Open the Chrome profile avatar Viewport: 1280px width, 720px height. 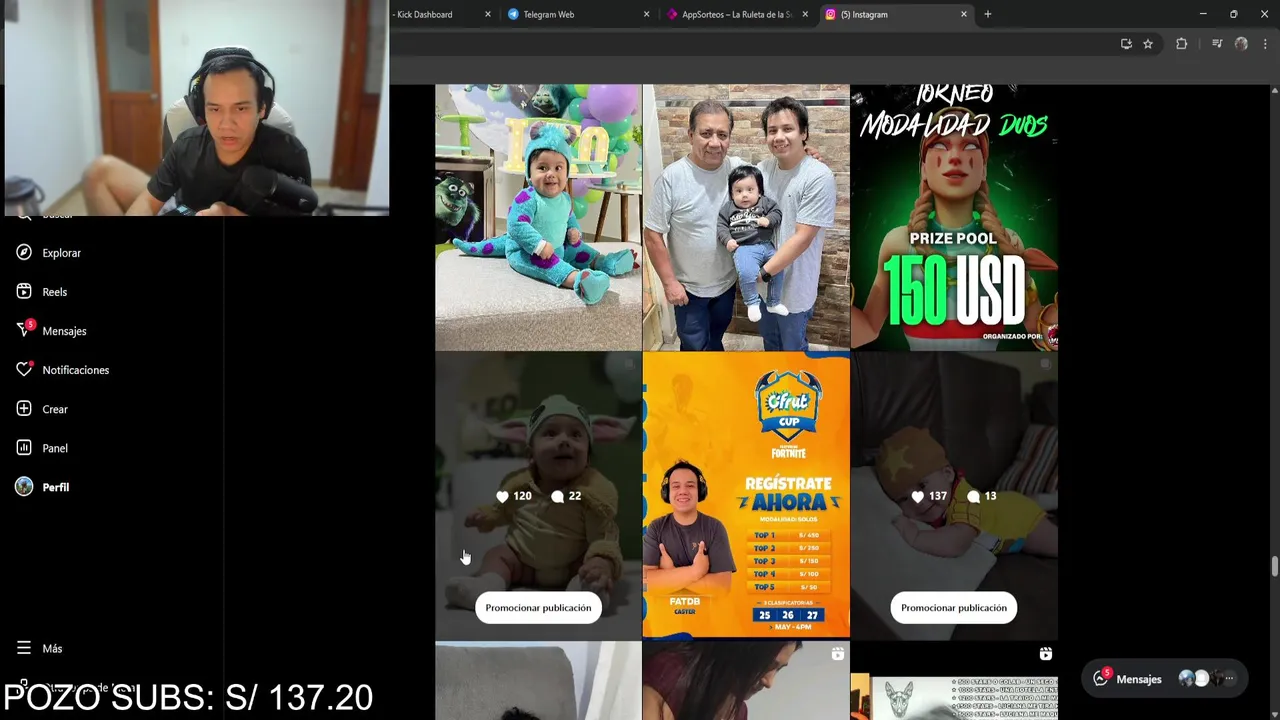[1241, 44]
